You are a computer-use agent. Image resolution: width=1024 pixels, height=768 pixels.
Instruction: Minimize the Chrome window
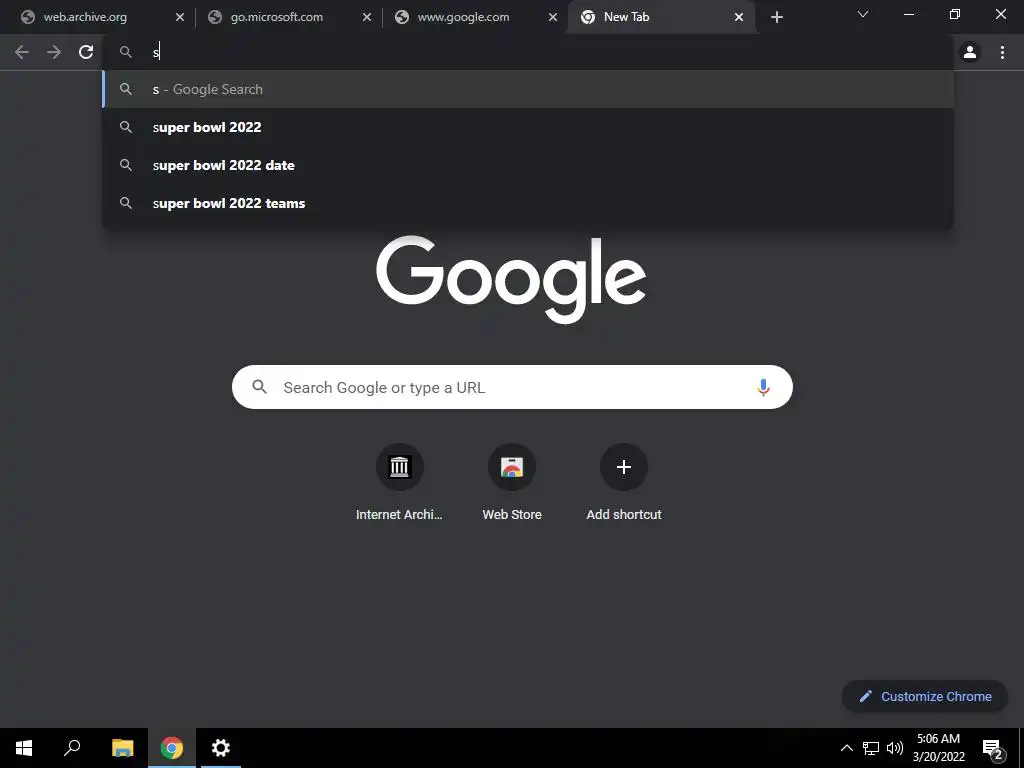tap(908, 14)
